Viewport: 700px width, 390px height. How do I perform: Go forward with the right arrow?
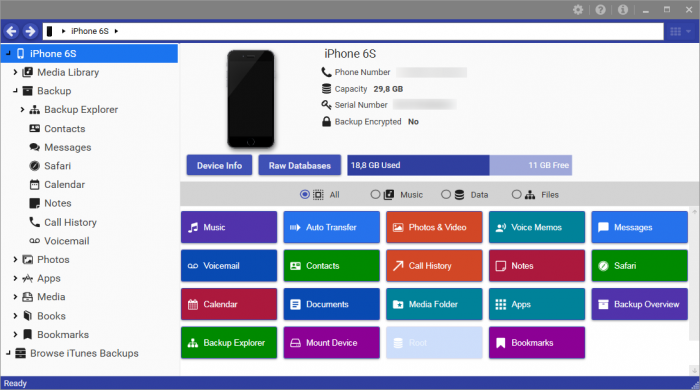coord(30,31)
